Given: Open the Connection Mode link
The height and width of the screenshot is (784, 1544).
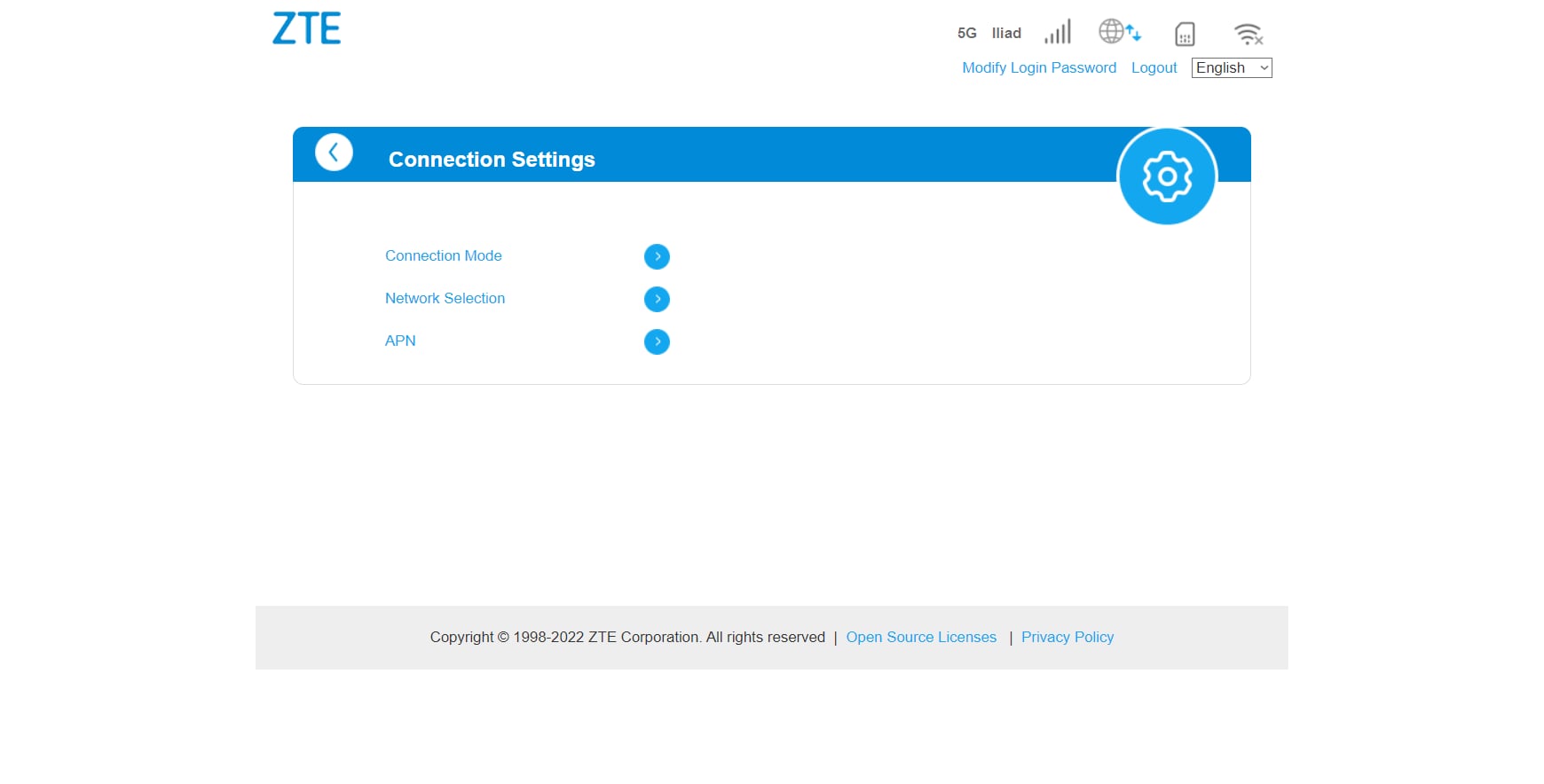Looking at the screenshot, I should coord(444,255).
